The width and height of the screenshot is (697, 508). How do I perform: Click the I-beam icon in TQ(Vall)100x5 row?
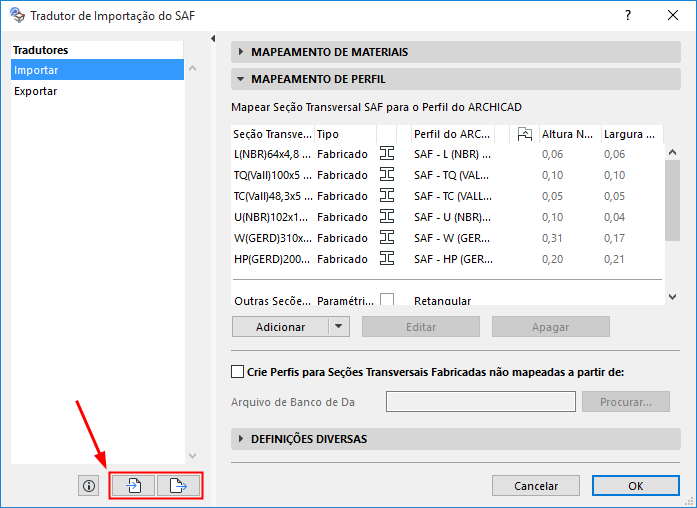387,175
